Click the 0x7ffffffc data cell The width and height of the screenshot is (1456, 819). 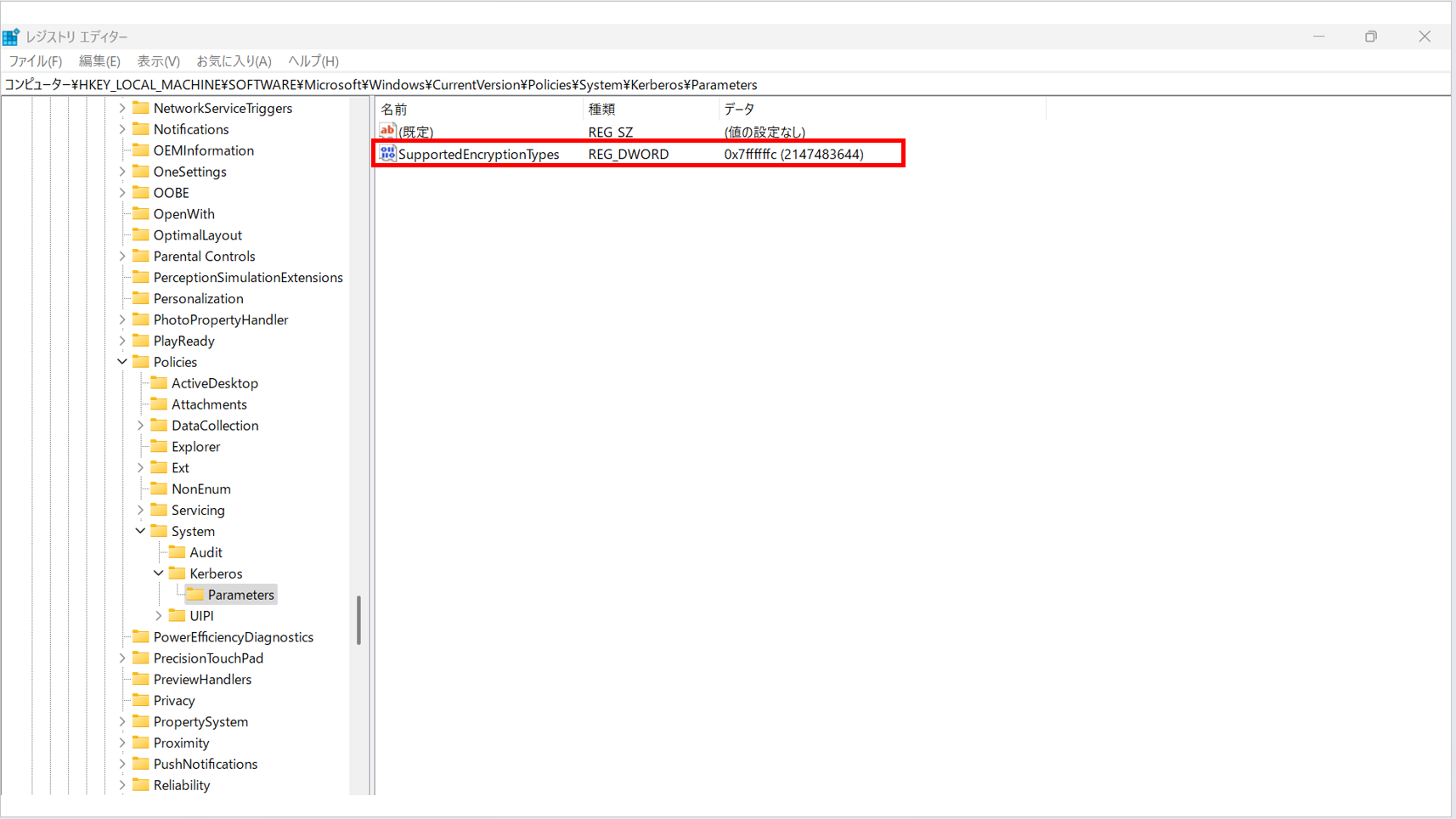click(x=793, y=154)
